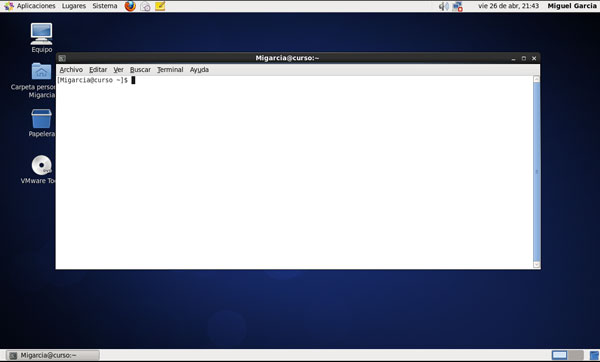Open the Ayuda menu in the terminal
This screenshot has height=362, width=600.
coord(199,70)
